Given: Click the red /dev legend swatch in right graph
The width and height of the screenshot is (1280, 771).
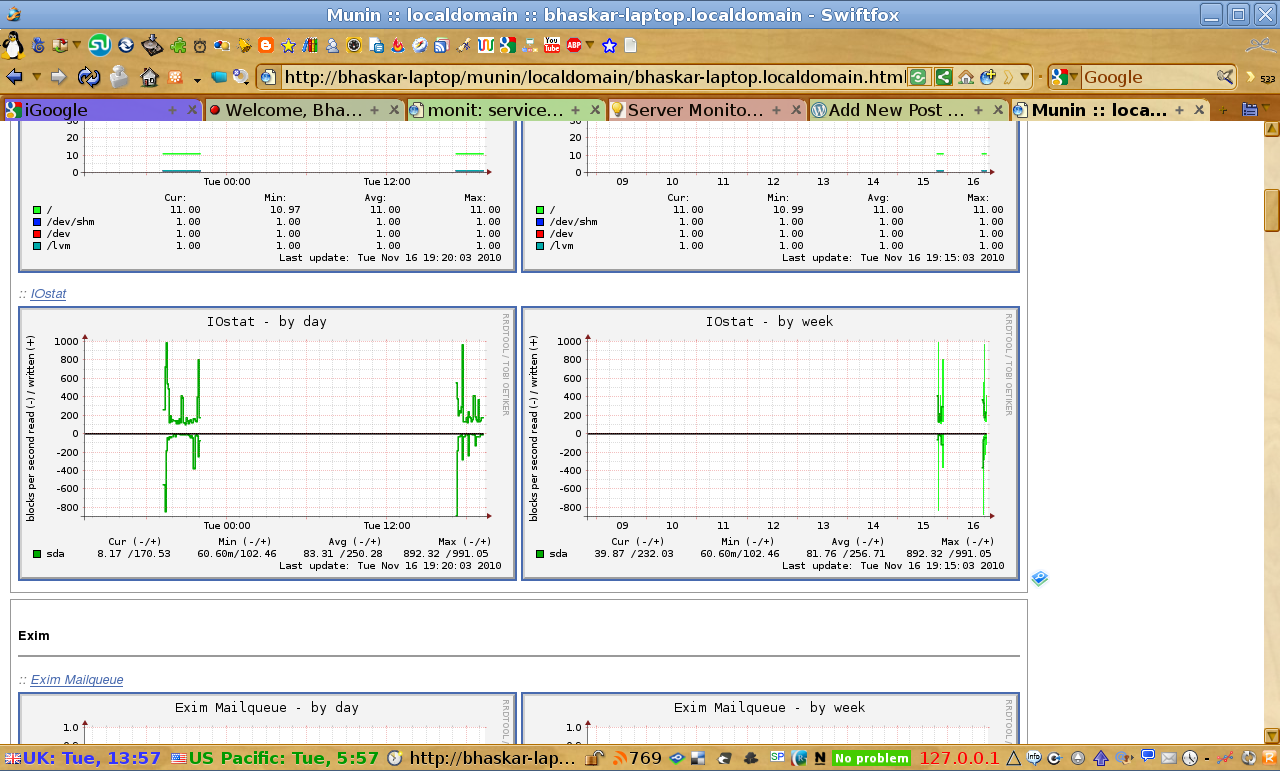Looking at the screenshot, I should pyautogui.click(x=540, y=233).
